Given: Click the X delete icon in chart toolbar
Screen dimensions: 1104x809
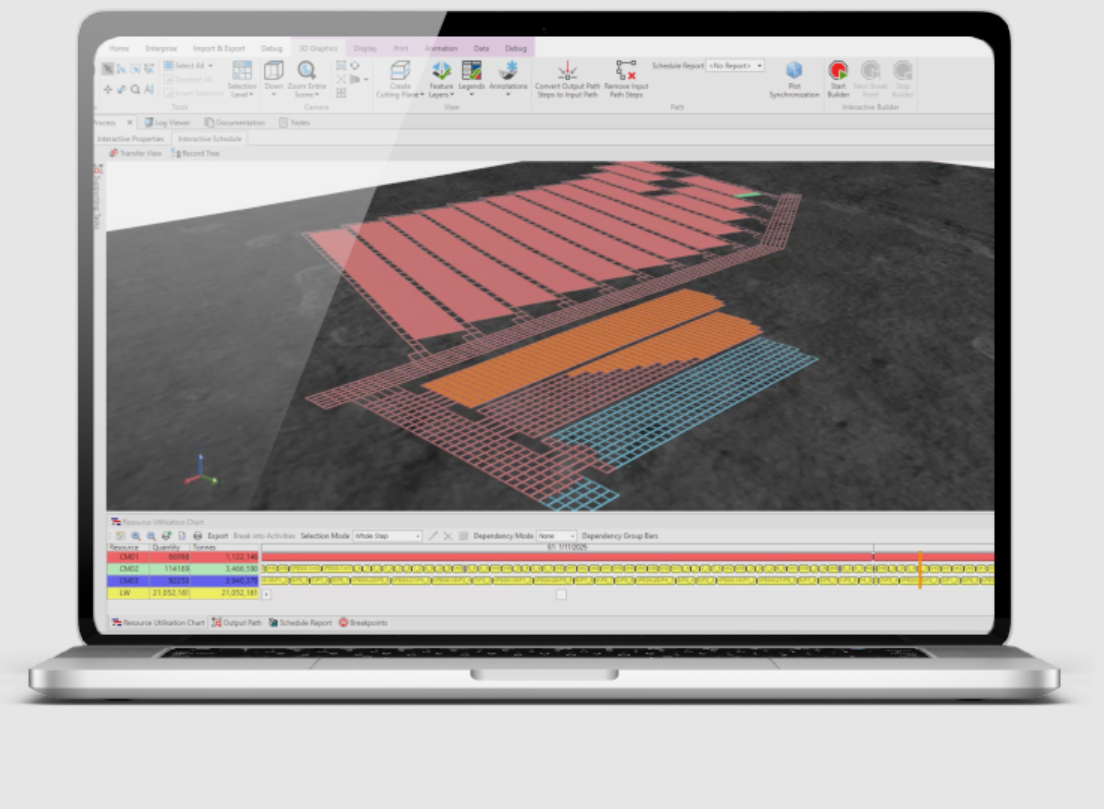Looking at the screenshot, I should click(x=448, y=536).
